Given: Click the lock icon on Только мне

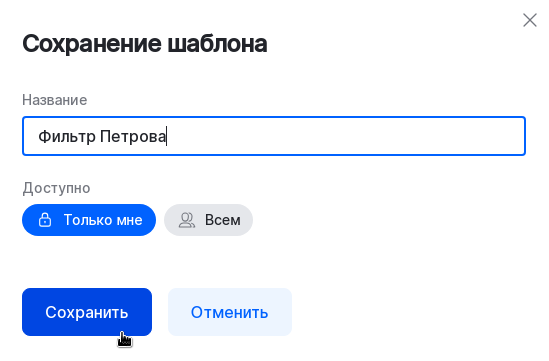Looking at the screenshot, I should [45, 220].
